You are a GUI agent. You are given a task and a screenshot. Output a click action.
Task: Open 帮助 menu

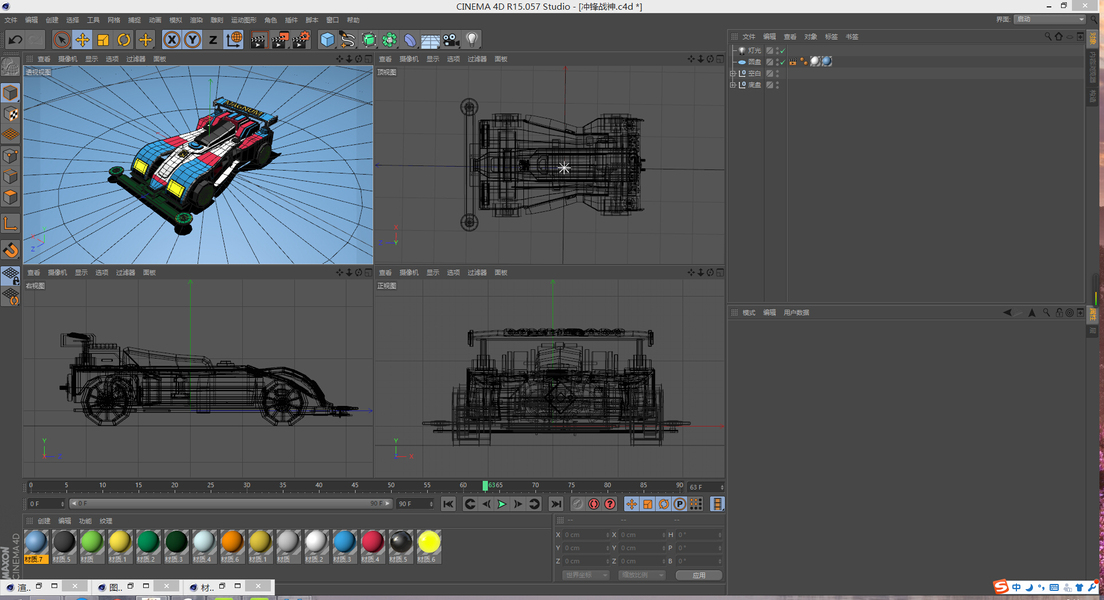pos(353,20)
